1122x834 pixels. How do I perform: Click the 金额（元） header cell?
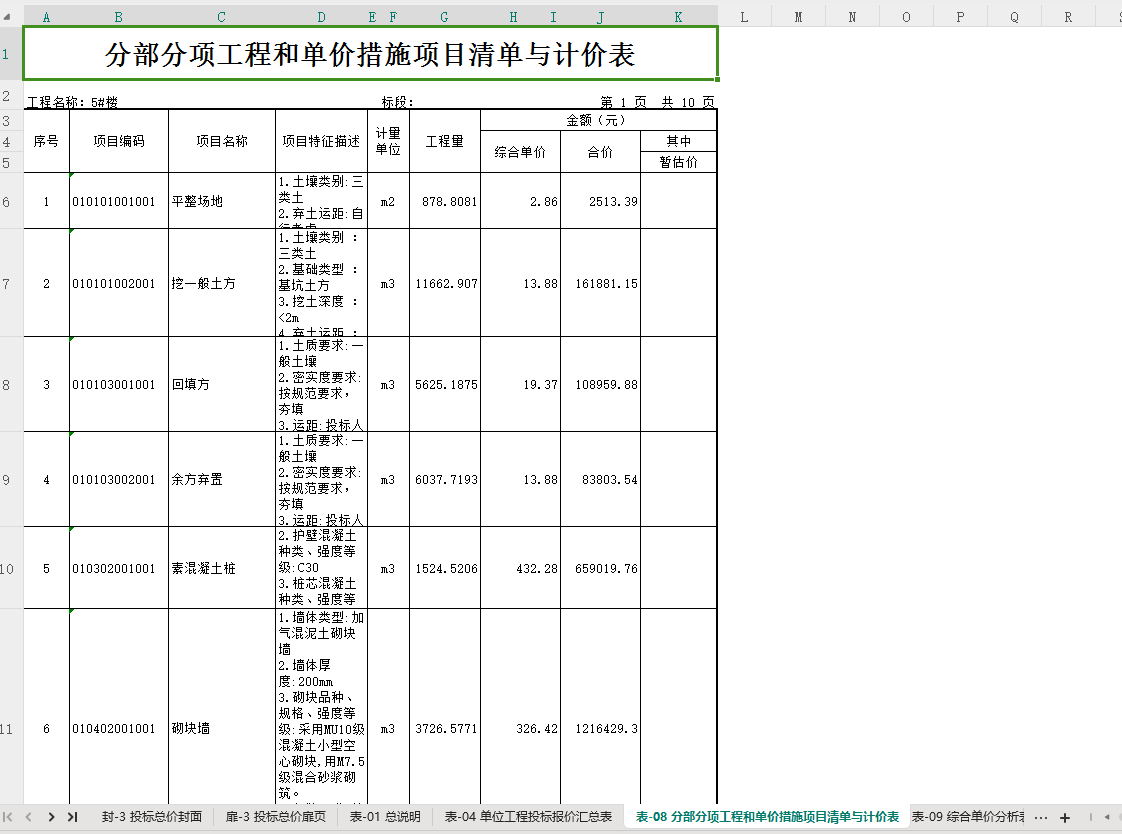(x=598, y=120)
